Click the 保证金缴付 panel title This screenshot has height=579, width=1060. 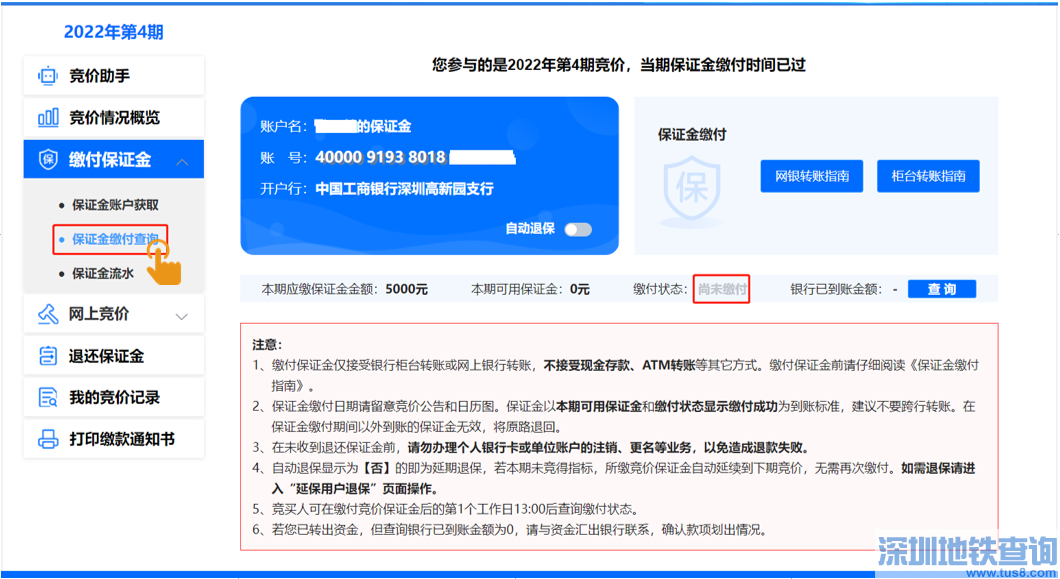click(x=692, y=135)
